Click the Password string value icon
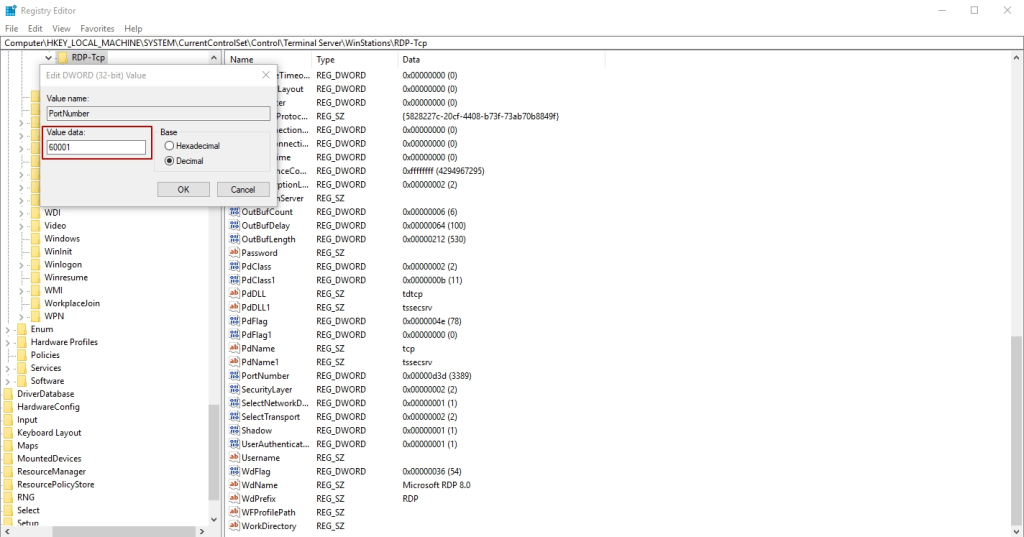1024x537 pixels. point(234,253)
